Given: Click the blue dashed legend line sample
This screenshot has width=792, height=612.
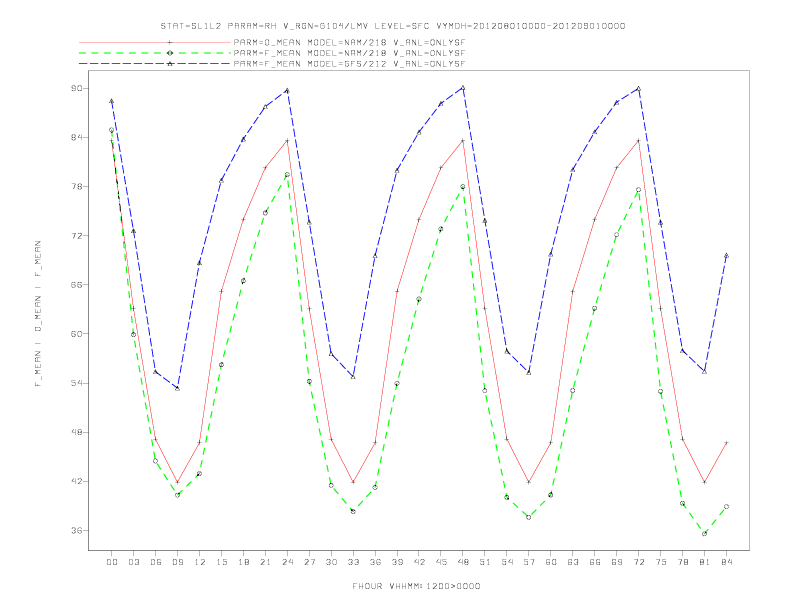Looking at the screenshot, I should coord(155,64).
